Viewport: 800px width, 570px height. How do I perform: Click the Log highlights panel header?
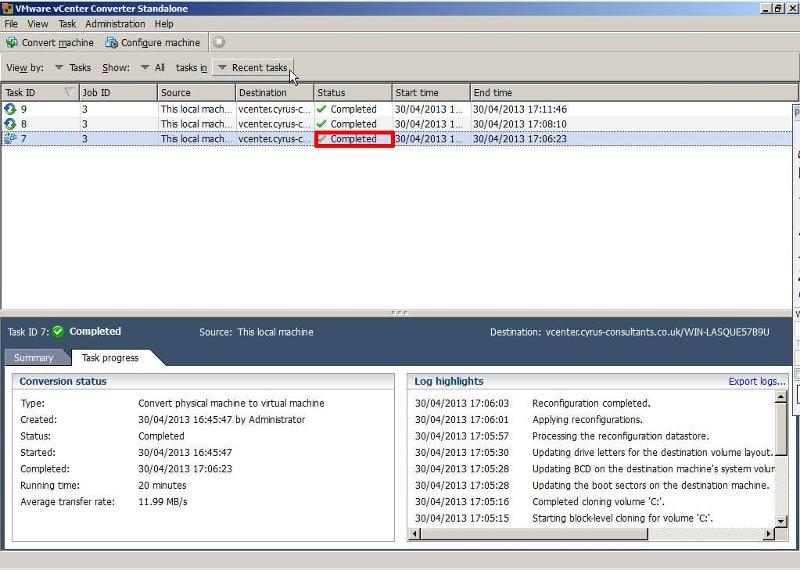click(597, 381)
